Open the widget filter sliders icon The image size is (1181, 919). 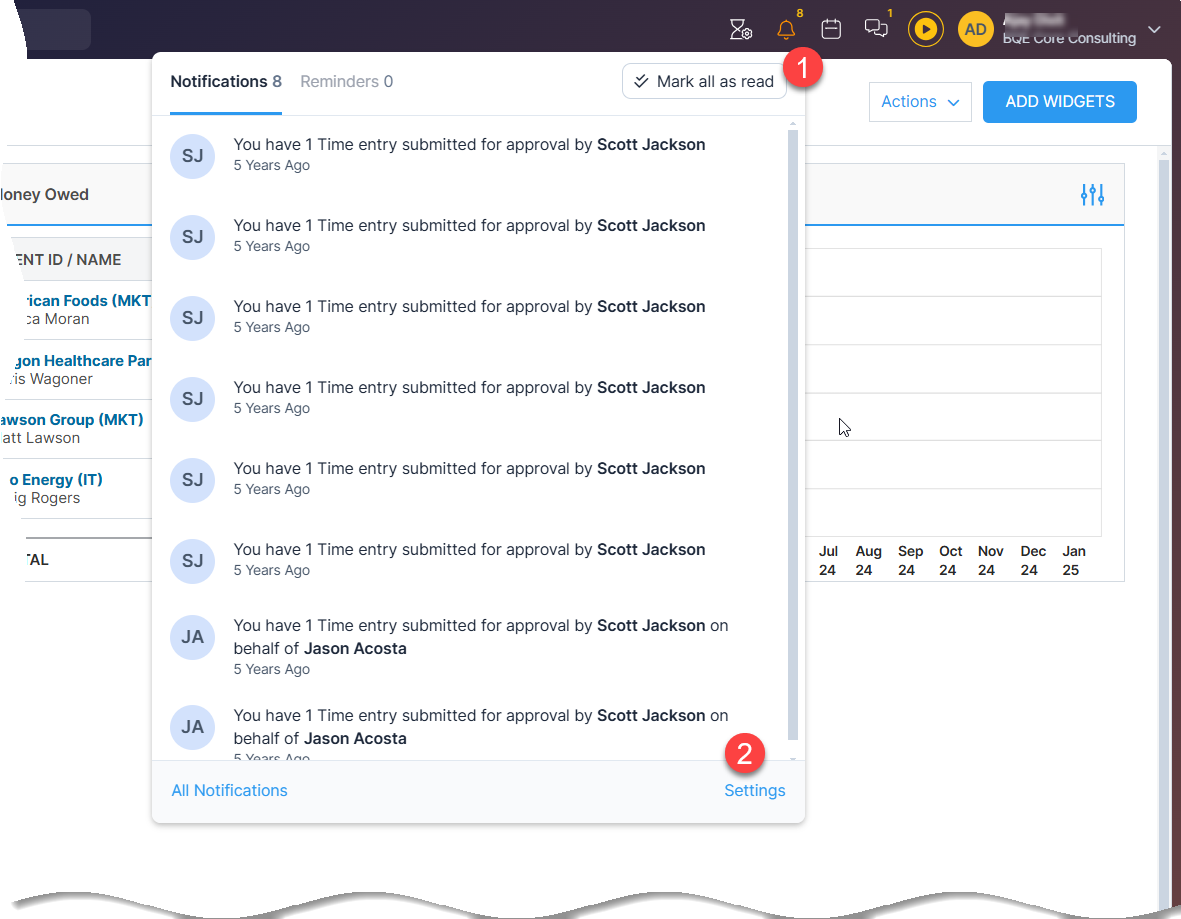coord(1092,194)
